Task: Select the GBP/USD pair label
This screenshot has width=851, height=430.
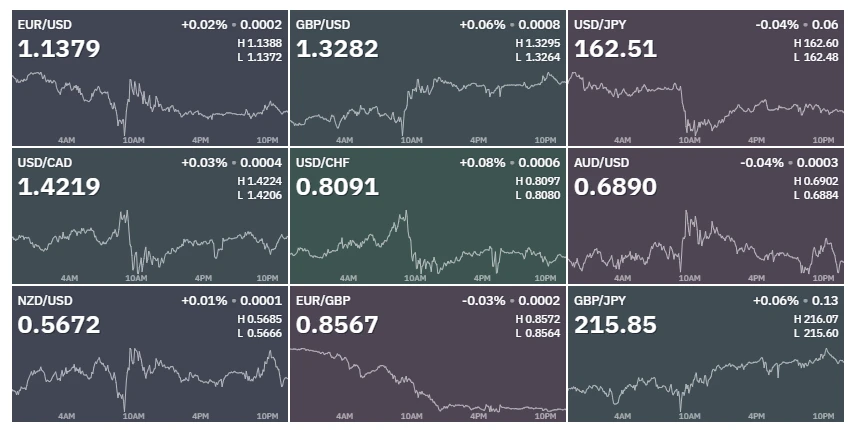Action: pos(323,24)
